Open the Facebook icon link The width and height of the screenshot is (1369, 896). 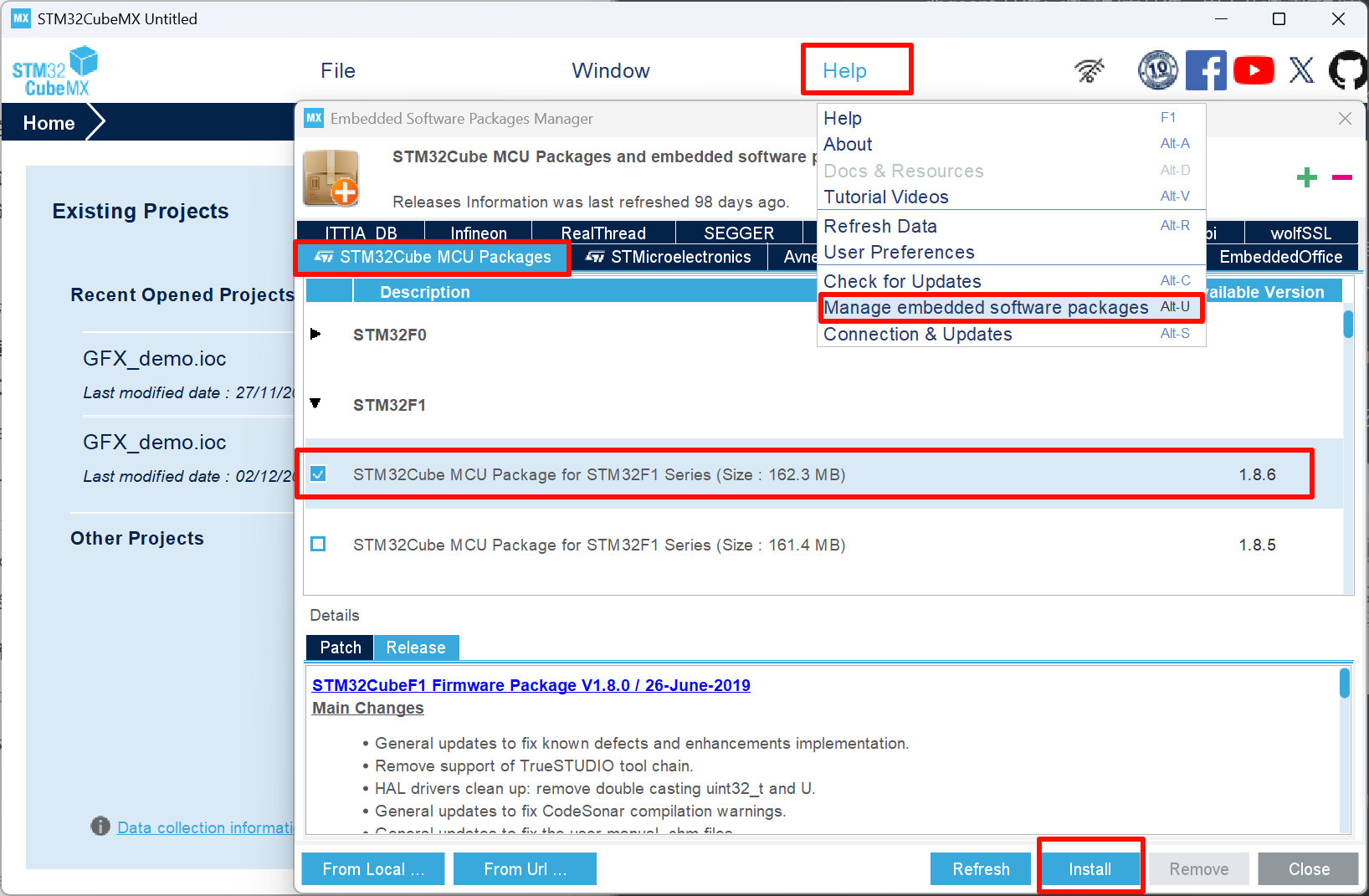1206,70
